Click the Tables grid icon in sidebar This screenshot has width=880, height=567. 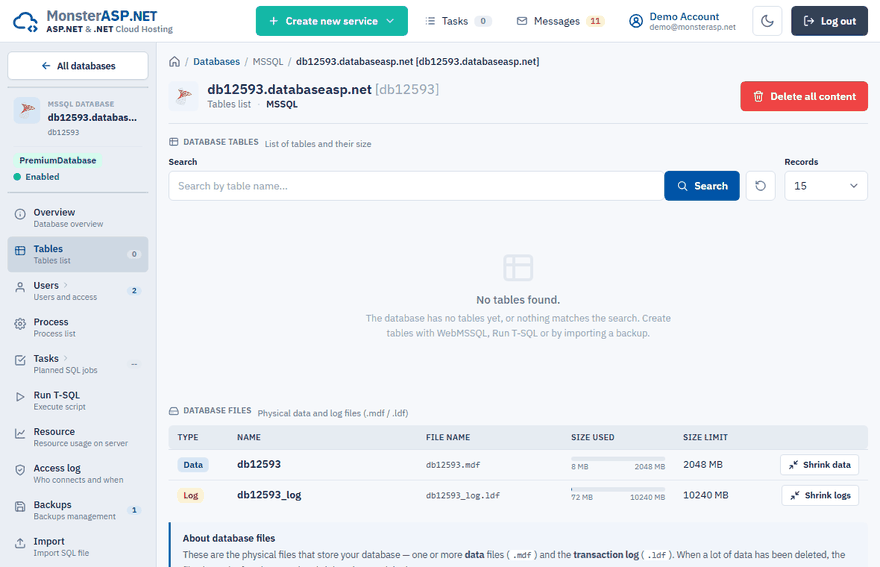pos(20,250)
